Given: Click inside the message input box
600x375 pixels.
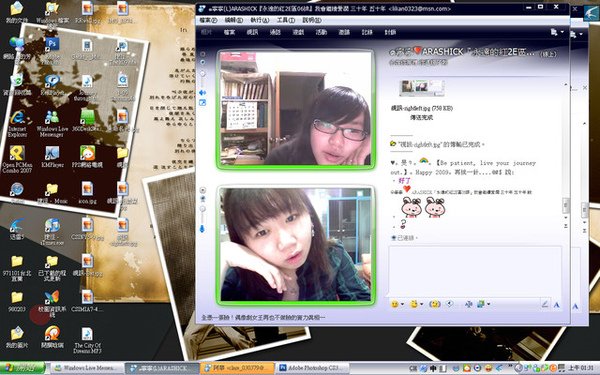Looking at the screenshot, I should [x=475, y=271].
